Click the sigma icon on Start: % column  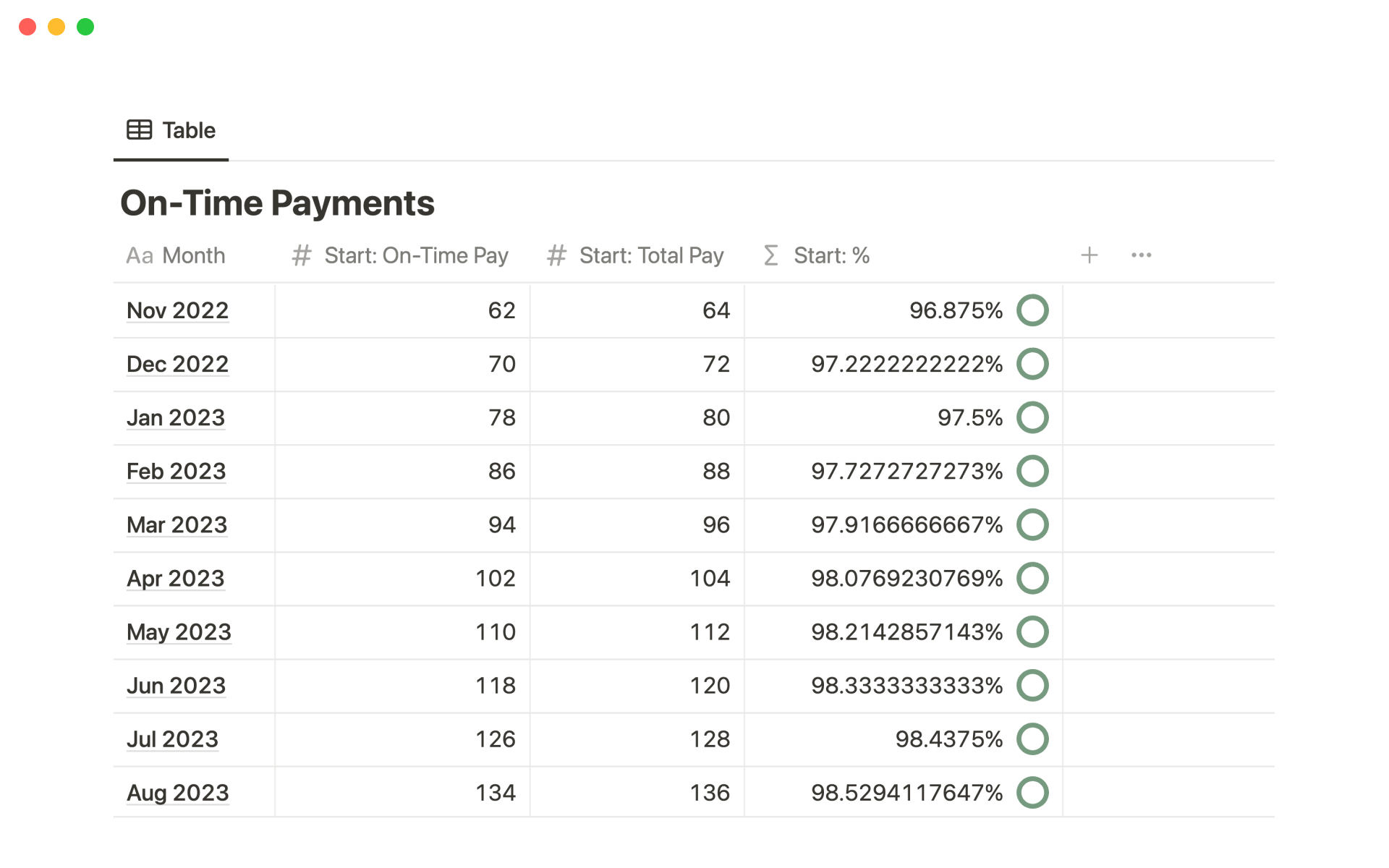pos(771,255)
